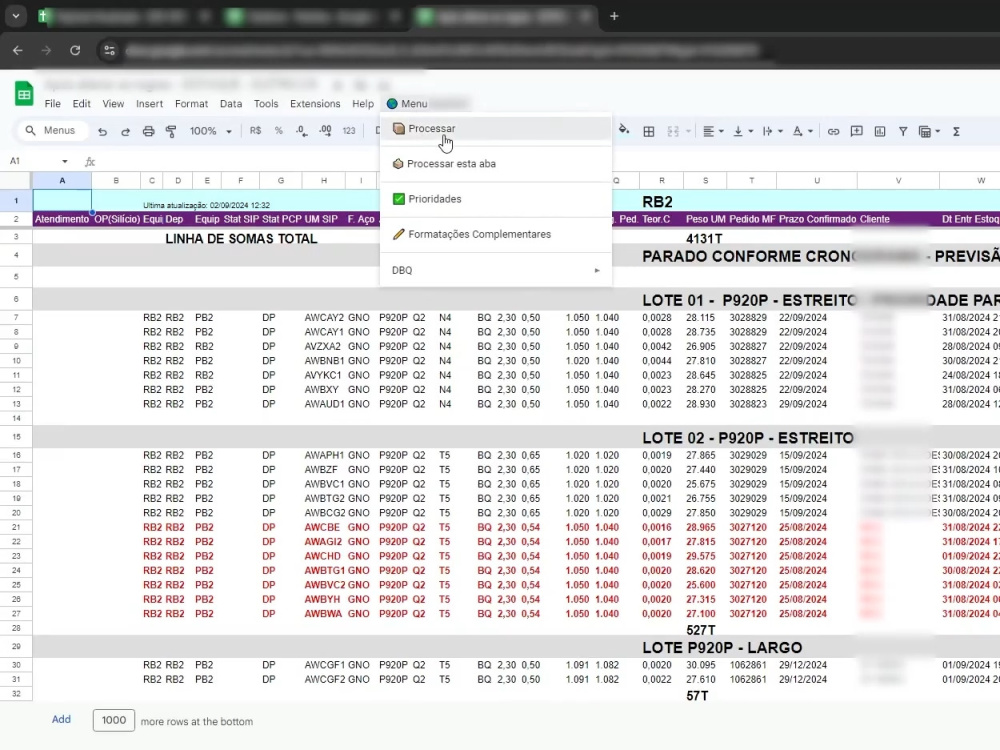
Task: Open the functions sigma menu
Action: (956, 131)
